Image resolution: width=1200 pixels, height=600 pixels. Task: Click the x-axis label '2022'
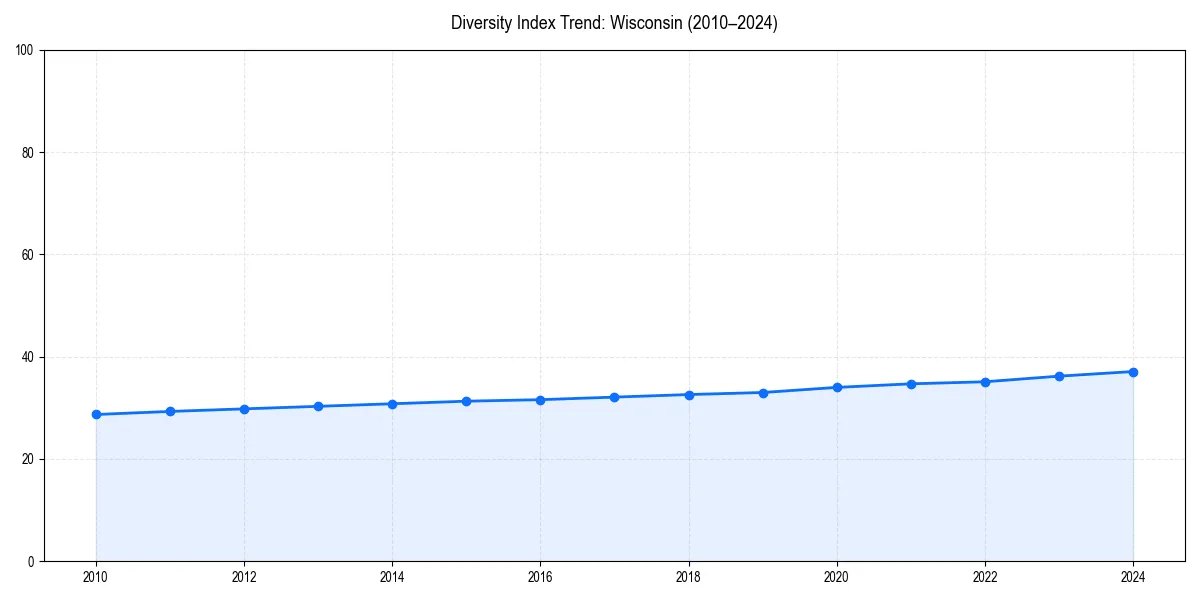(x=985, y=577)
